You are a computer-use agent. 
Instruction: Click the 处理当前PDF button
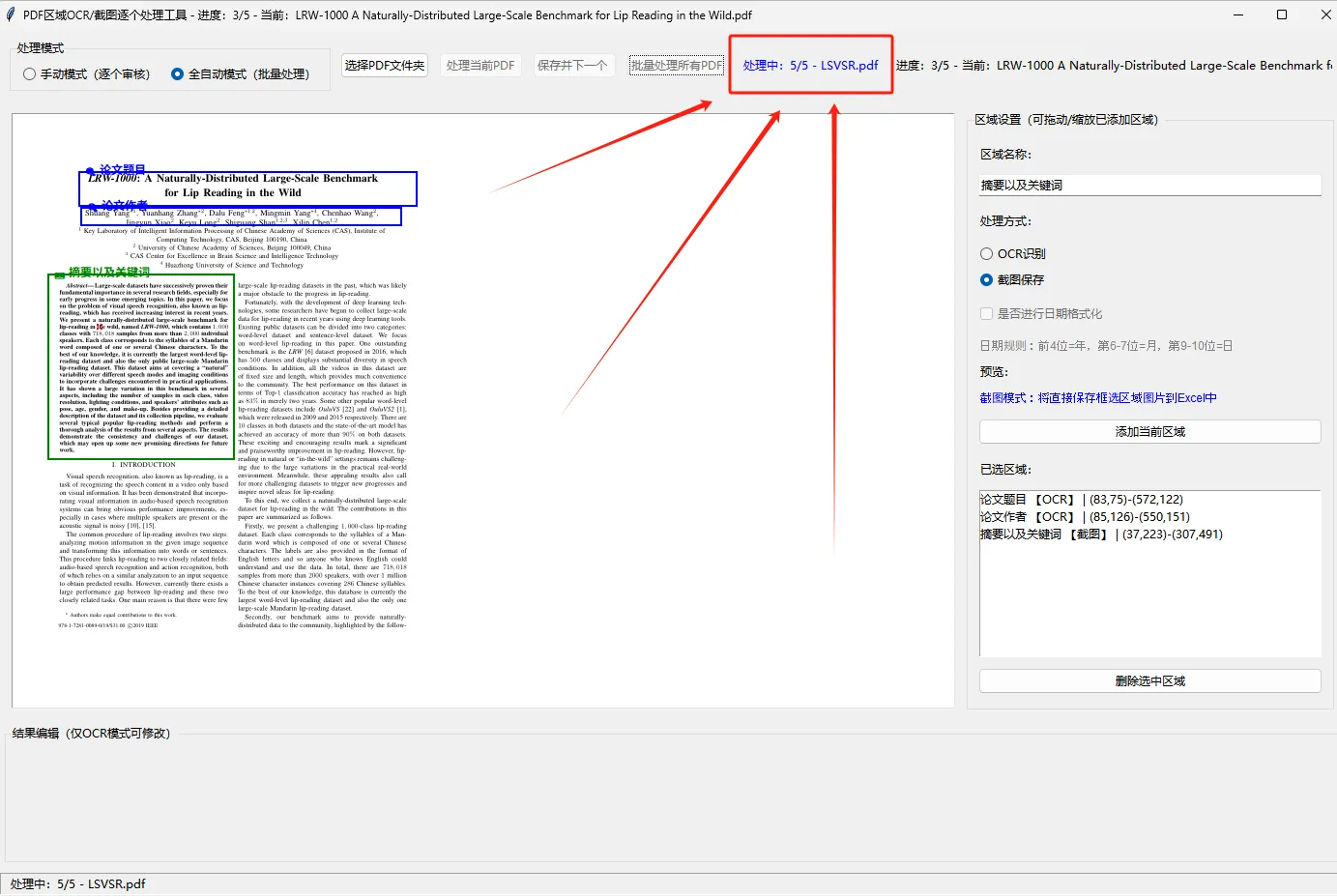pos(480,65)
